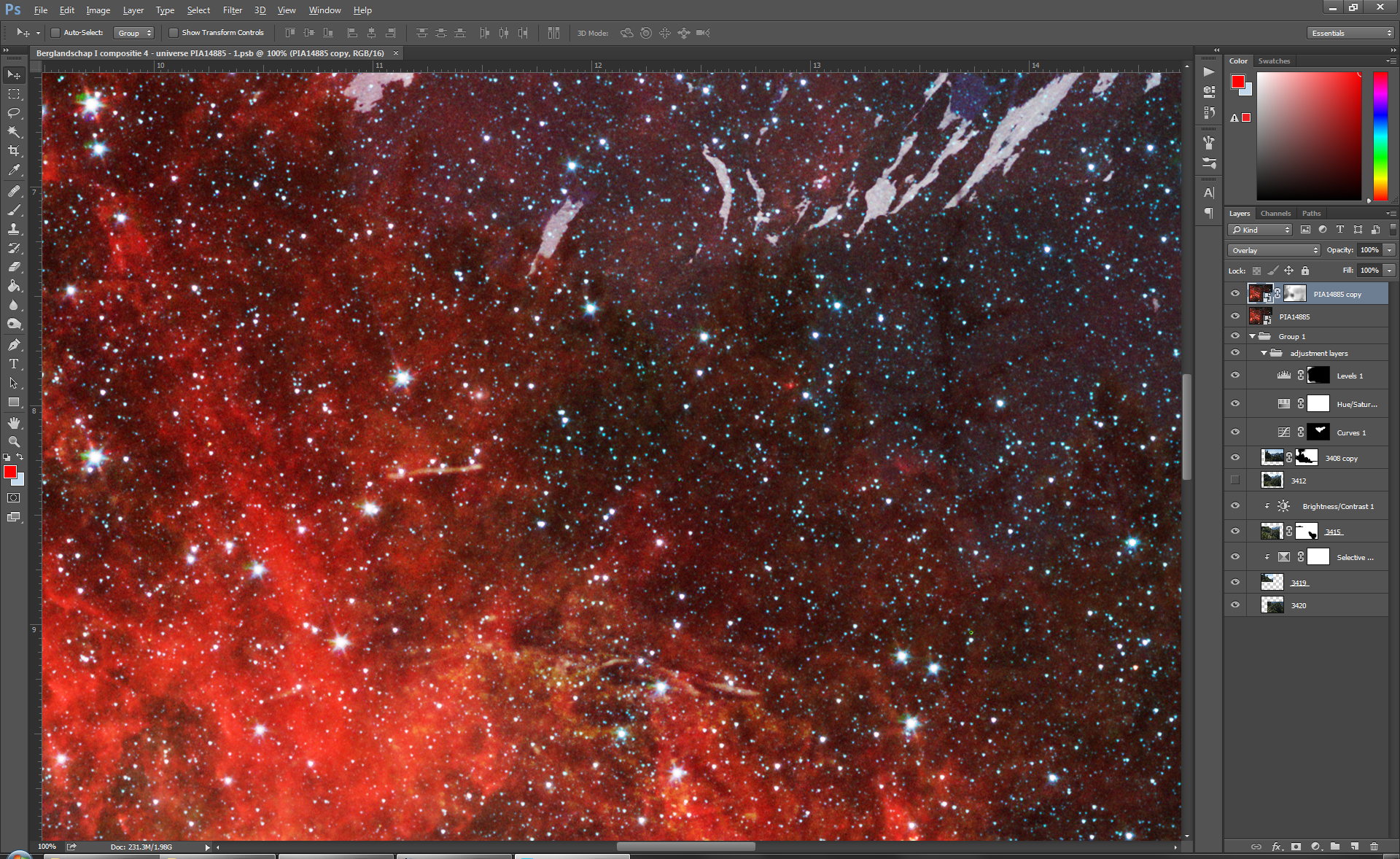Open the layer filter Kind dropdown
Viewport: 1400px width, 859px height.
pos(1260,230)
